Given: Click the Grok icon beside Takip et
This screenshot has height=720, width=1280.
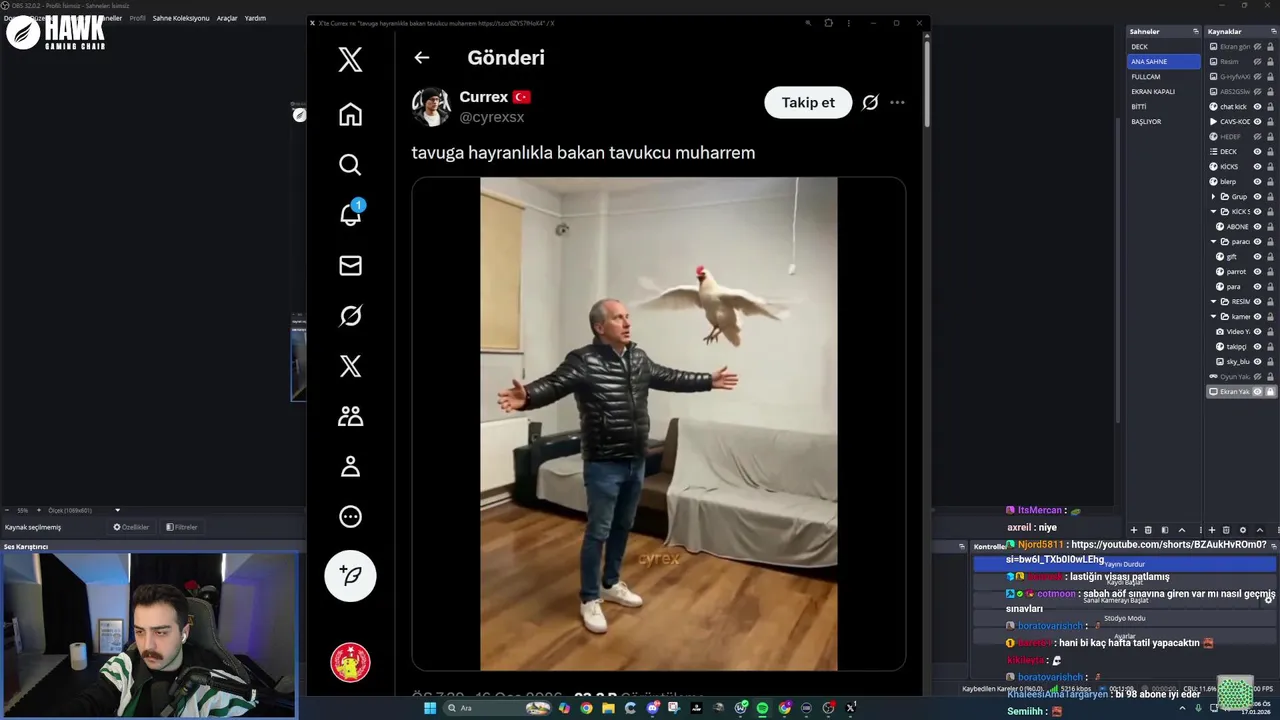Looking at the screenshot, I should [x=870, y=102].
